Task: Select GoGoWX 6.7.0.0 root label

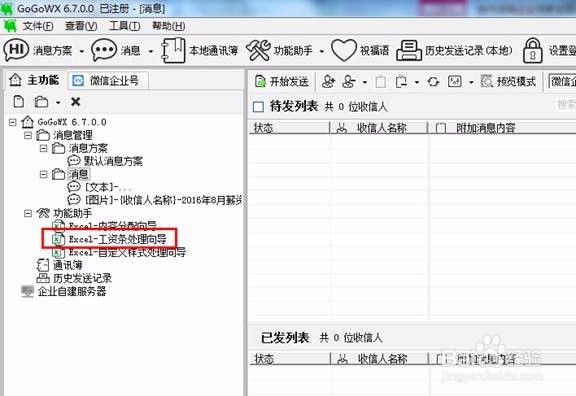Action: (x=72, y=122)
